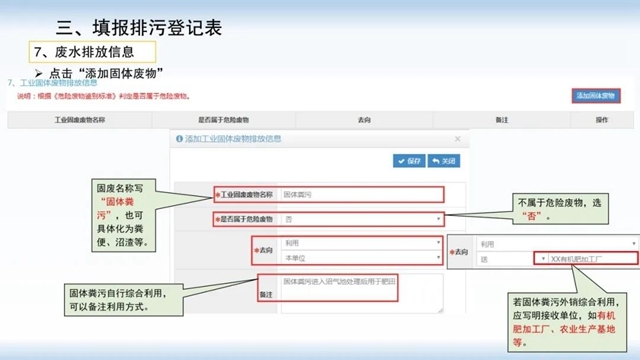Click the 7、工业固体废物排放信息 section heading
The height and width of the screenshot is (360, 640).
[53, 83]
